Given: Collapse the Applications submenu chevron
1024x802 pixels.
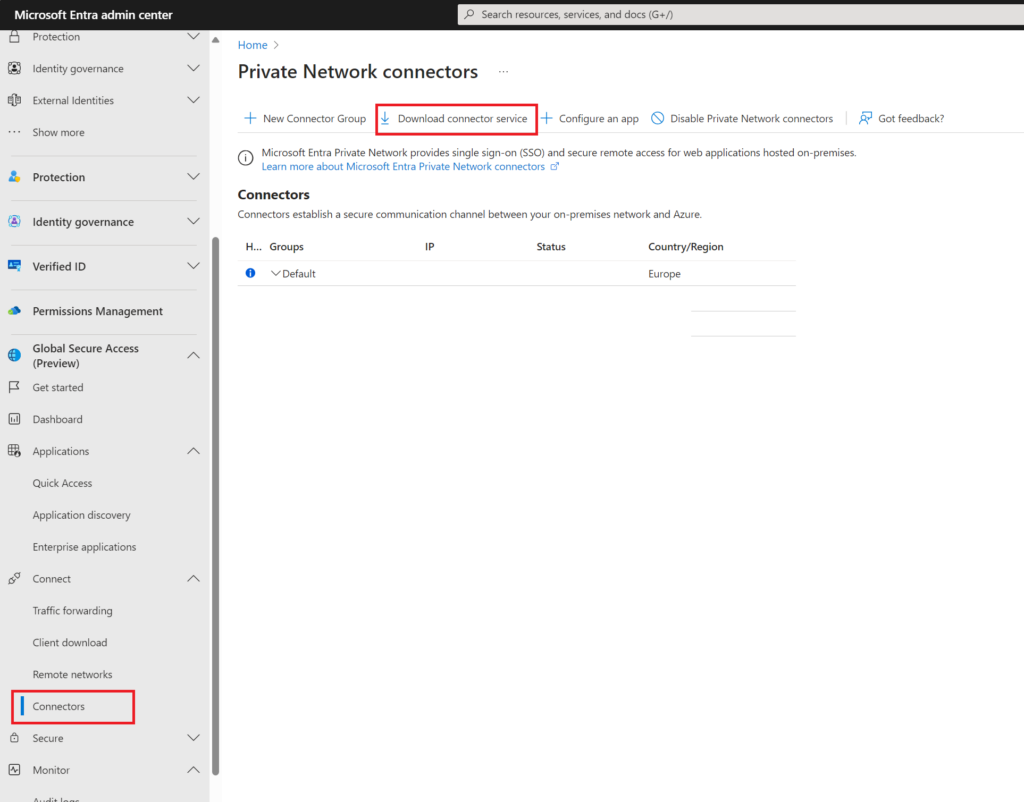Looking at the screenshot, I should pos(193,451).
